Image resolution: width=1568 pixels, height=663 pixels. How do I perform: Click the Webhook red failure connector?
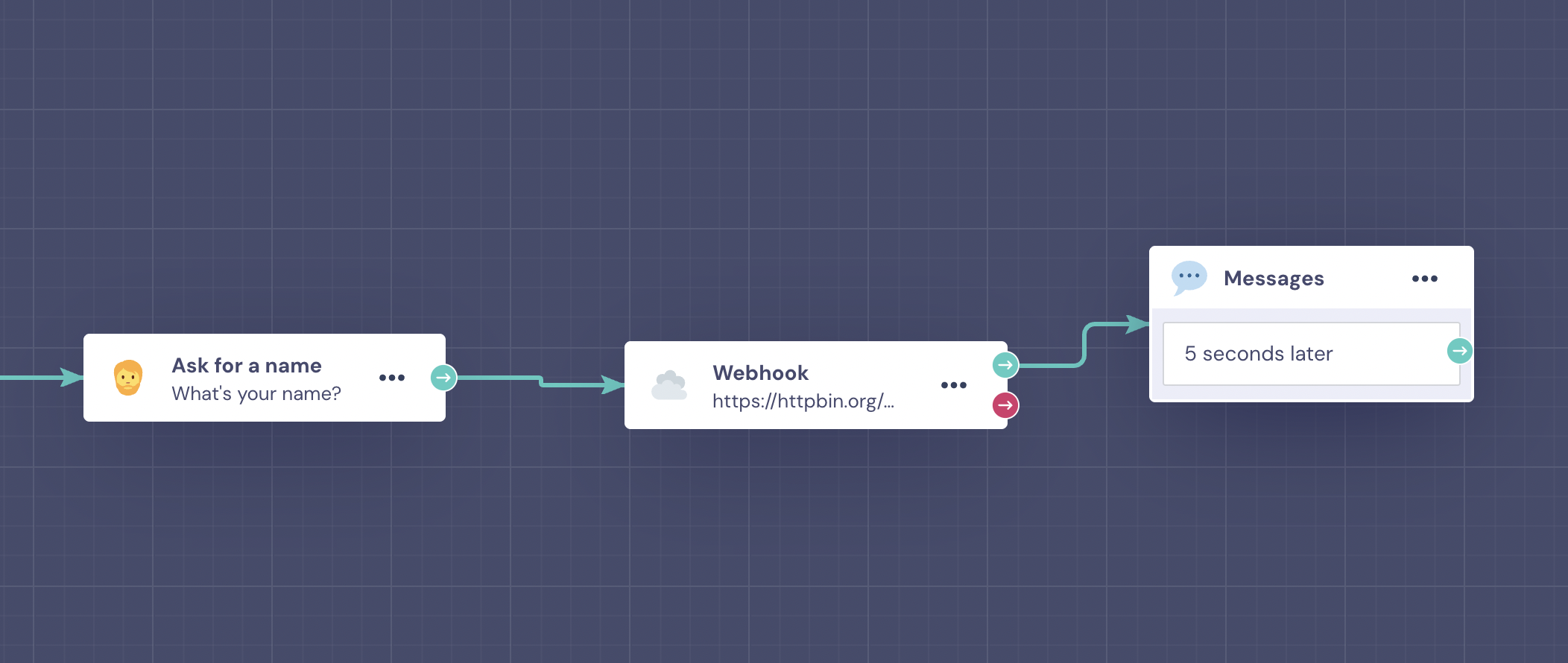pyautogui.click(x=1005, y=405)
